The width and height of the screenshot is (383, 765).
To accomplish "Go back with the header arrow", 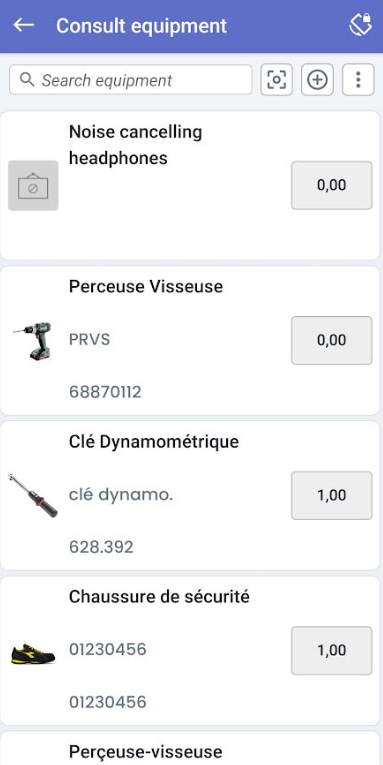I will [x=23, y=25].
